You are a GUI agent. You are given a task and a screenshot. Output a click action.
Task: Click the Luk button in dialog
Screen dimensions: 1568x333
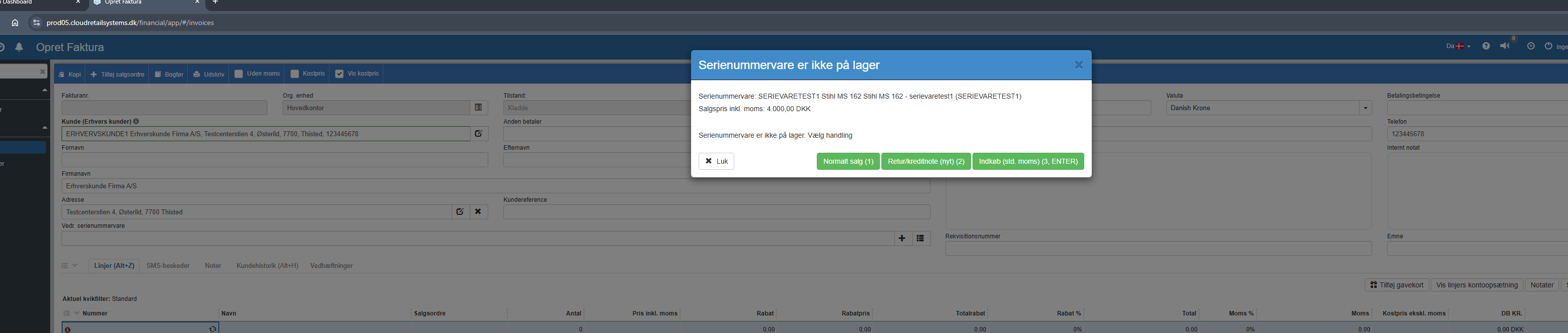point(716,161)
